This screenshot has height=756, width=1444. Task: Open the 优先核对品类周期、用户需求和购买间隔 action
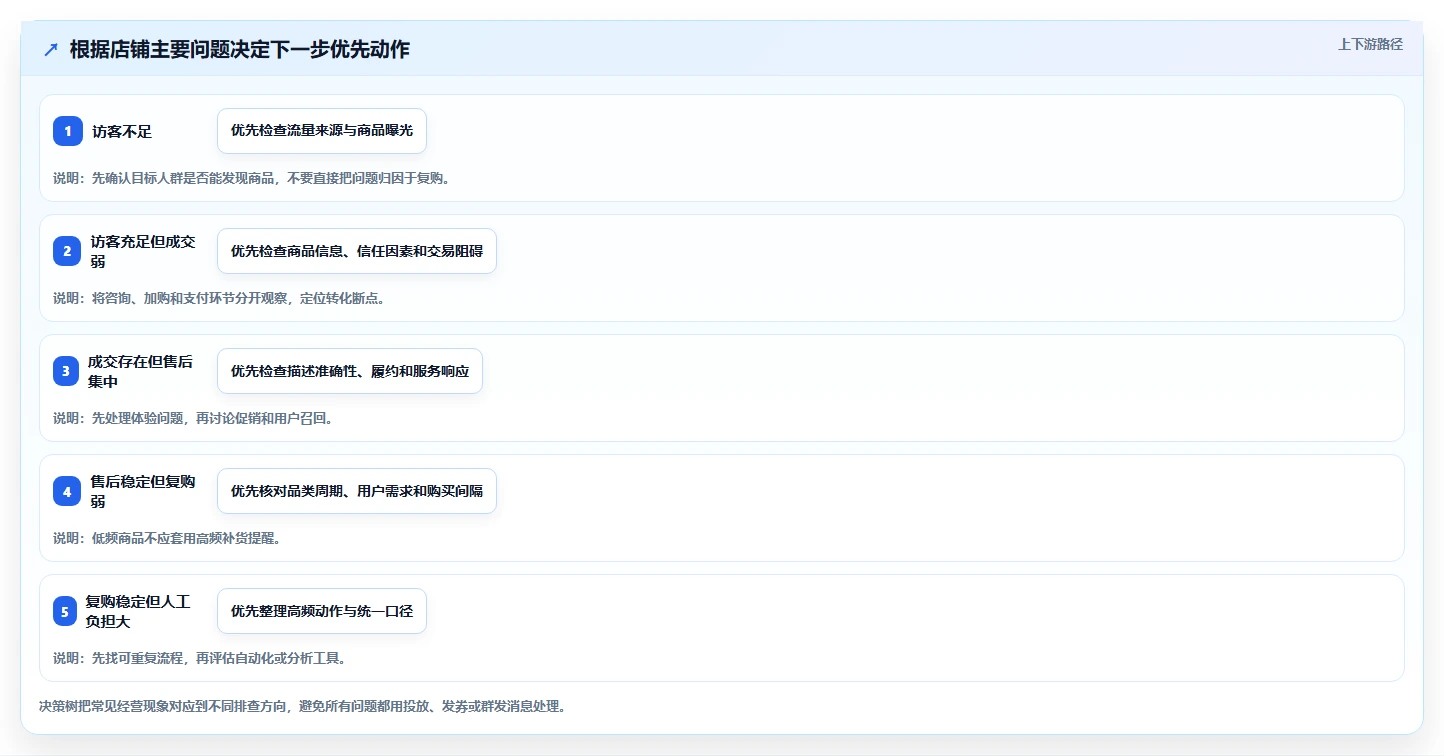pos(357,491)
